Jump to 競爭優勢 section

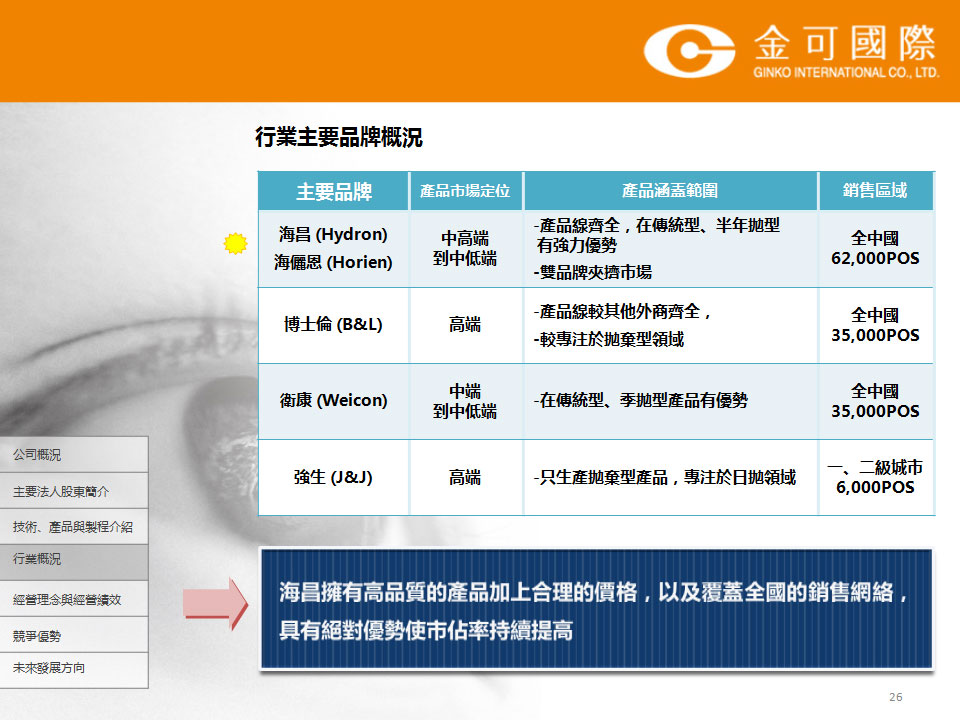[73, 635]
